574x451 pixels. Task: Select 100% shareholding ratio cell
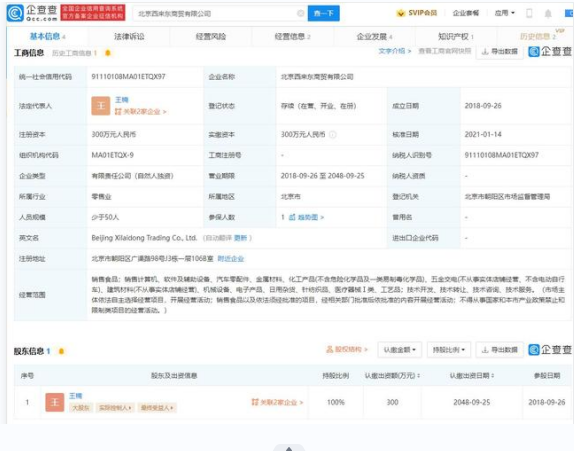click(x=336, y=402)
